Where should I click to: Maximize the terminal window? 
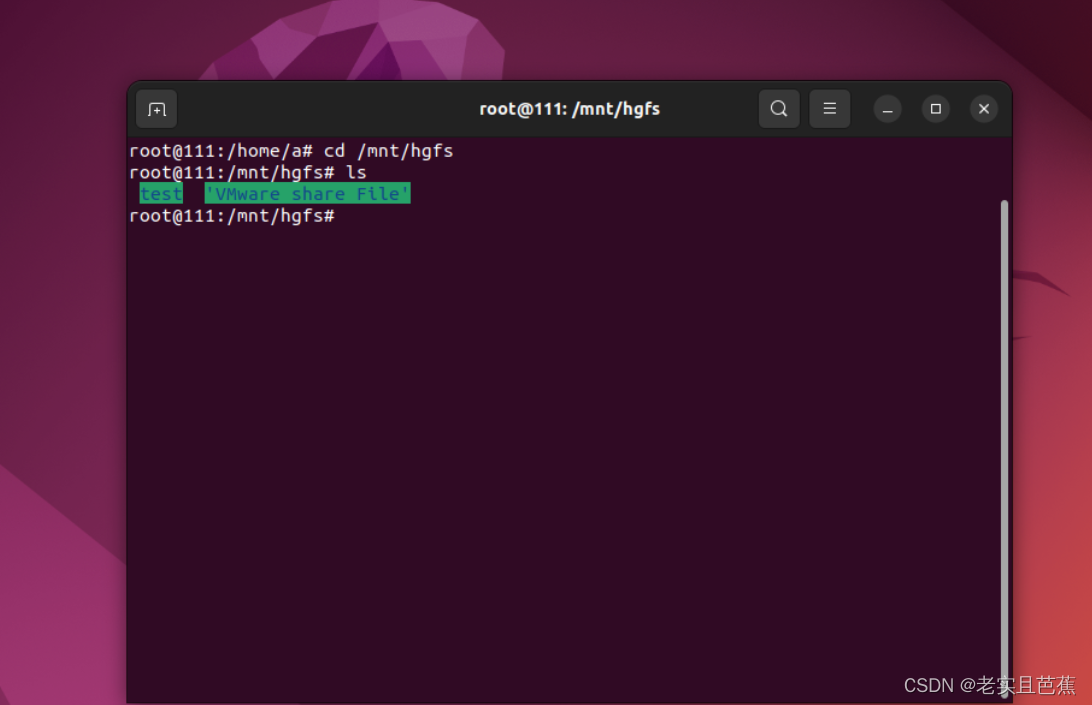tap(935, 108)
